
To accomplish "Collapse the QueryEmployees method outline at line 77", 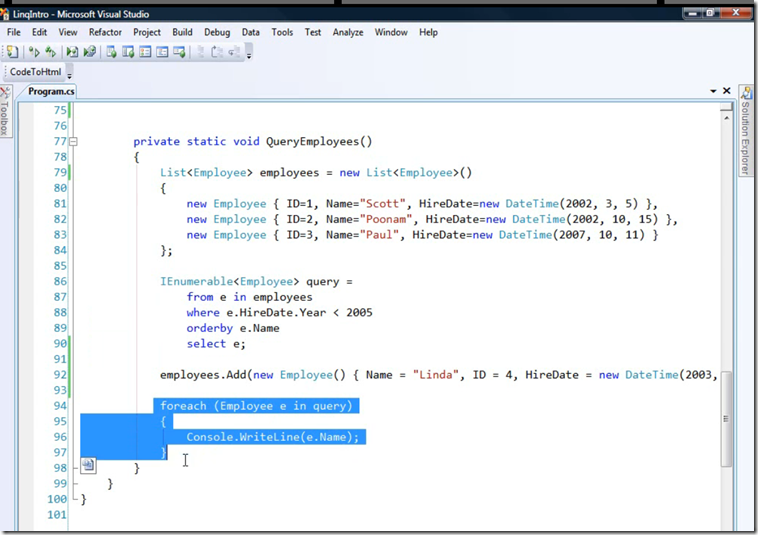I will click(x=73, y=142).
